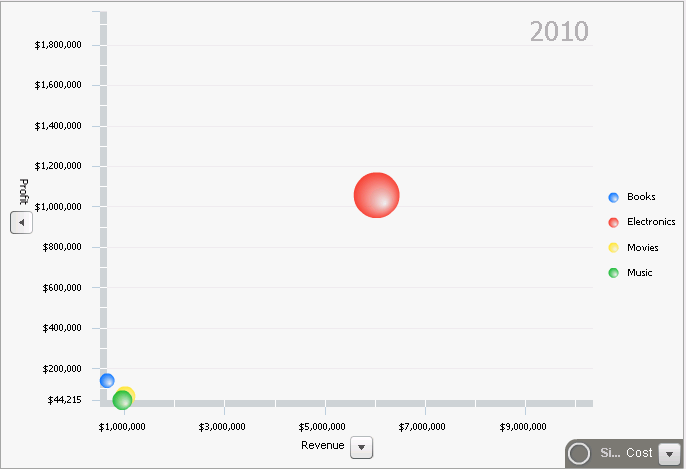Image resolution: width=686 pixels, height=469 pixels.
Task: Select the Movies legend label
Action: (x=642, y=247)
